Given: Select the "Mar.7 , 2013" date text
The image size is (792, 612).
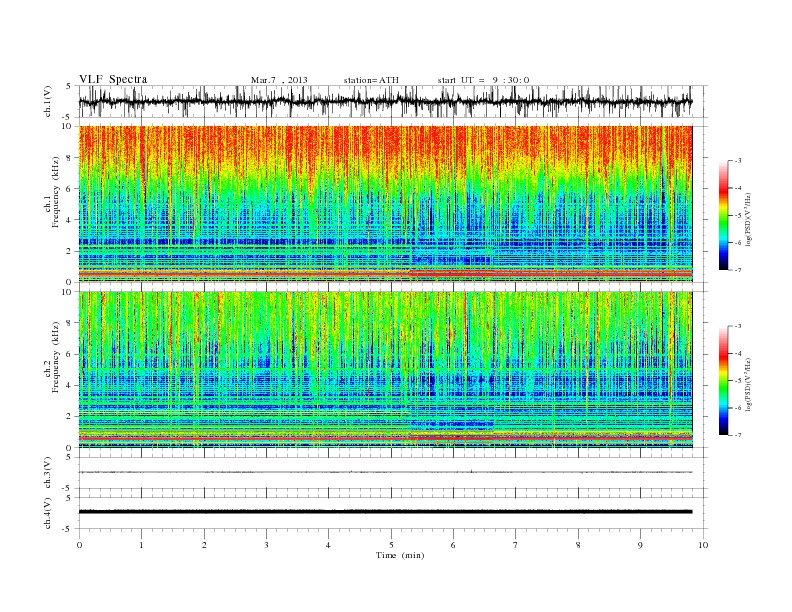Looking at the screenshot, I should coord(279,80).
